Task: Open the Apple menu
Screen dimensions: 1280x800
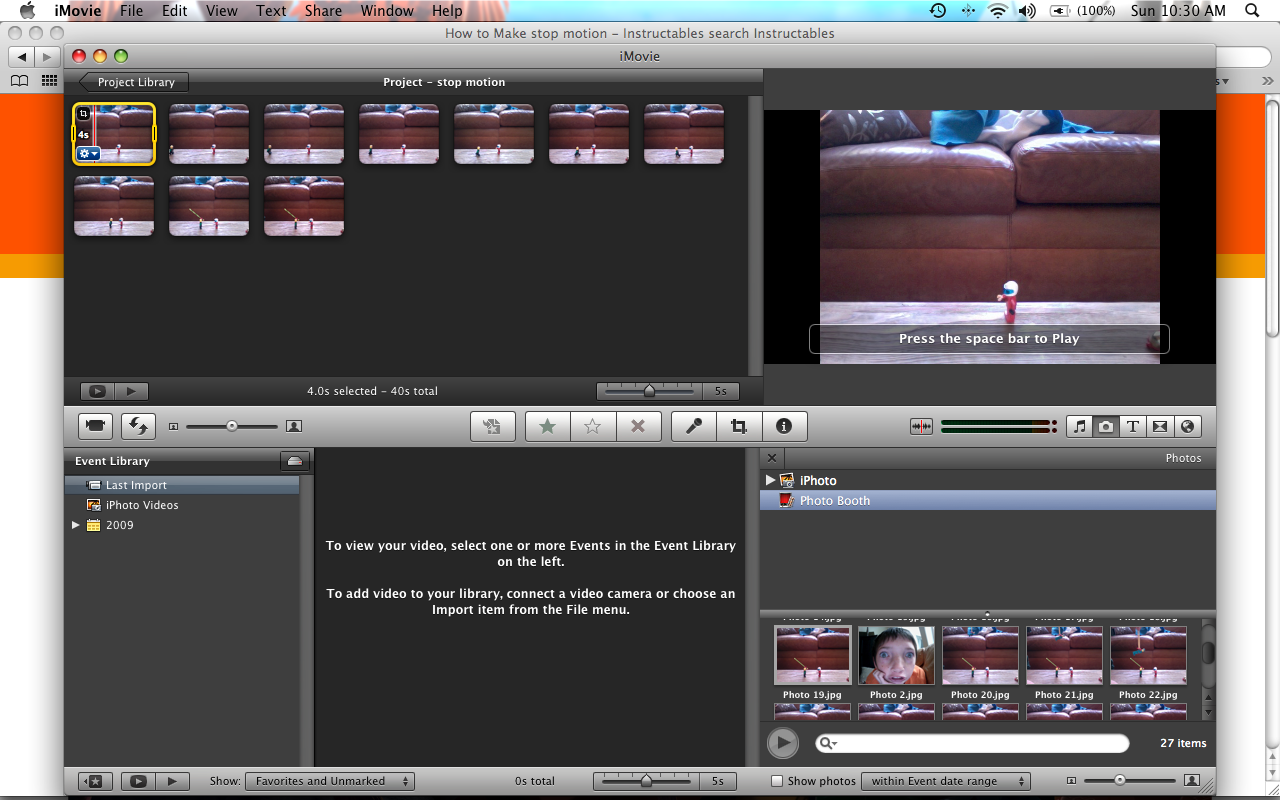Action: (x=27, y=11)
